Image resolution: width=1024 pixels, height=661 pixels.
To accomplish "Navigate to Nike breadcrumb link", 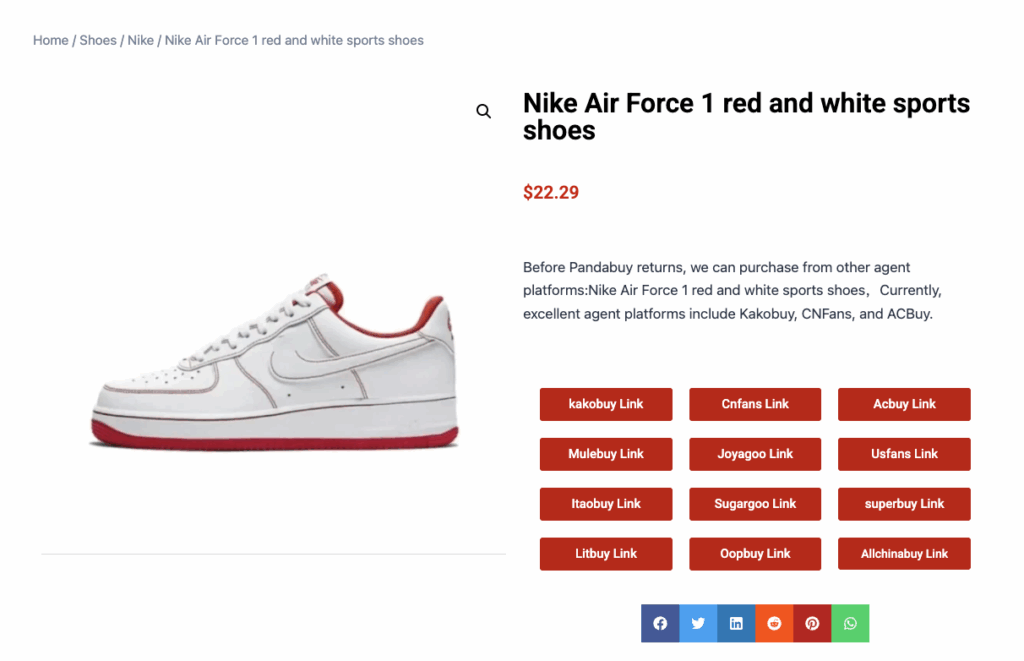I will [141, 41].
